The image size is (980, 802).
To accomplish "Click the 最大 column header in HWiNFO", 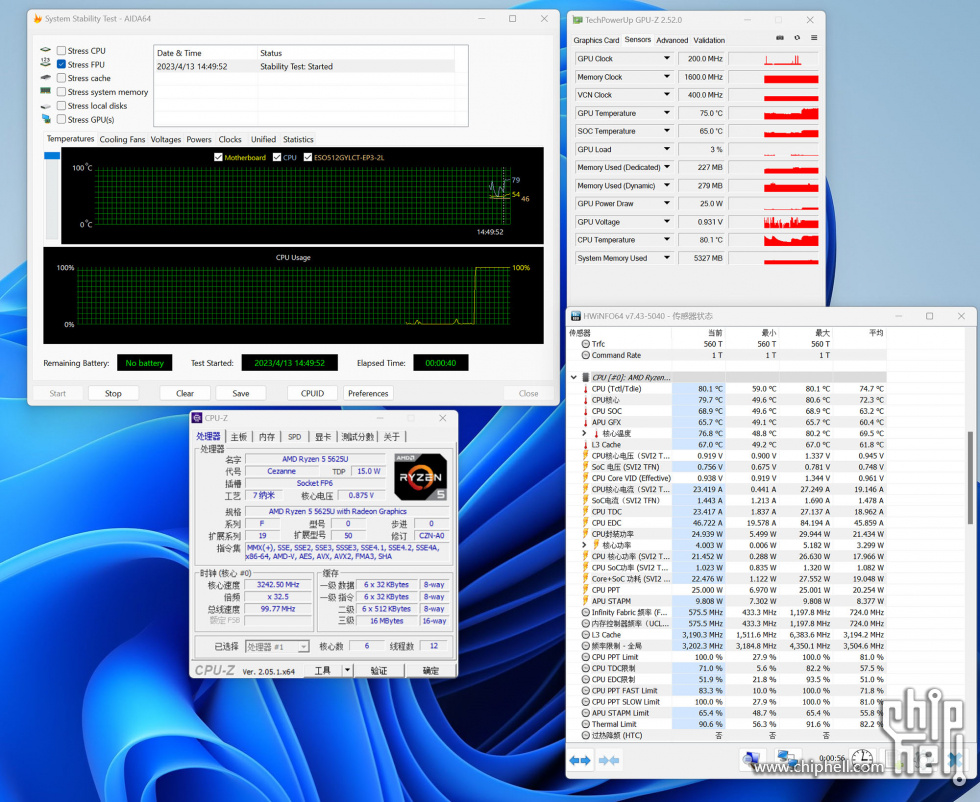I will tap(805, 333).
